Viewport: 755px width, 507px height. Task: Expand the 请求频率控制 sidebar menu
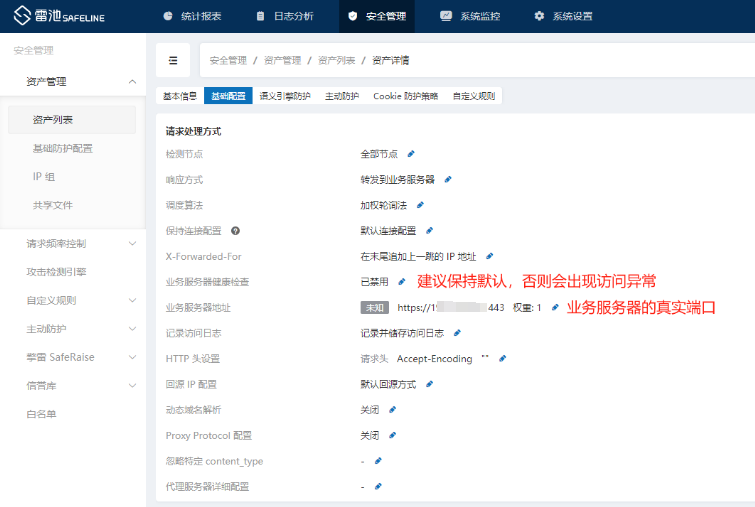tap(133, 243)
